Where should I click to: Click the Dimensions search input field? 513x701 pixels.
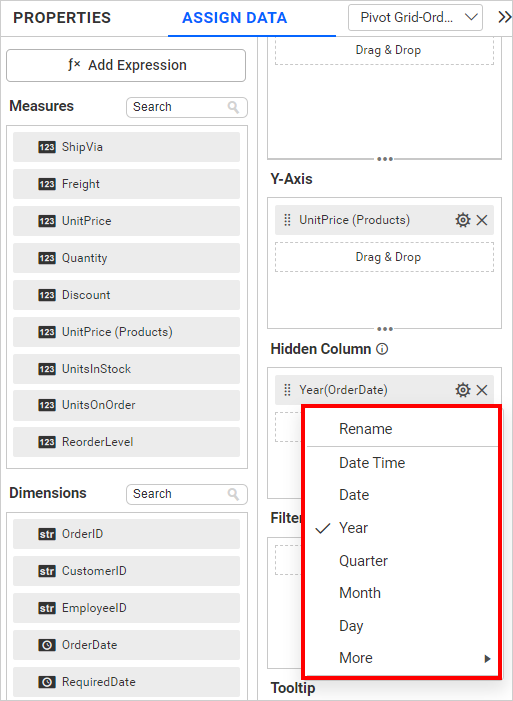point(187,494)
